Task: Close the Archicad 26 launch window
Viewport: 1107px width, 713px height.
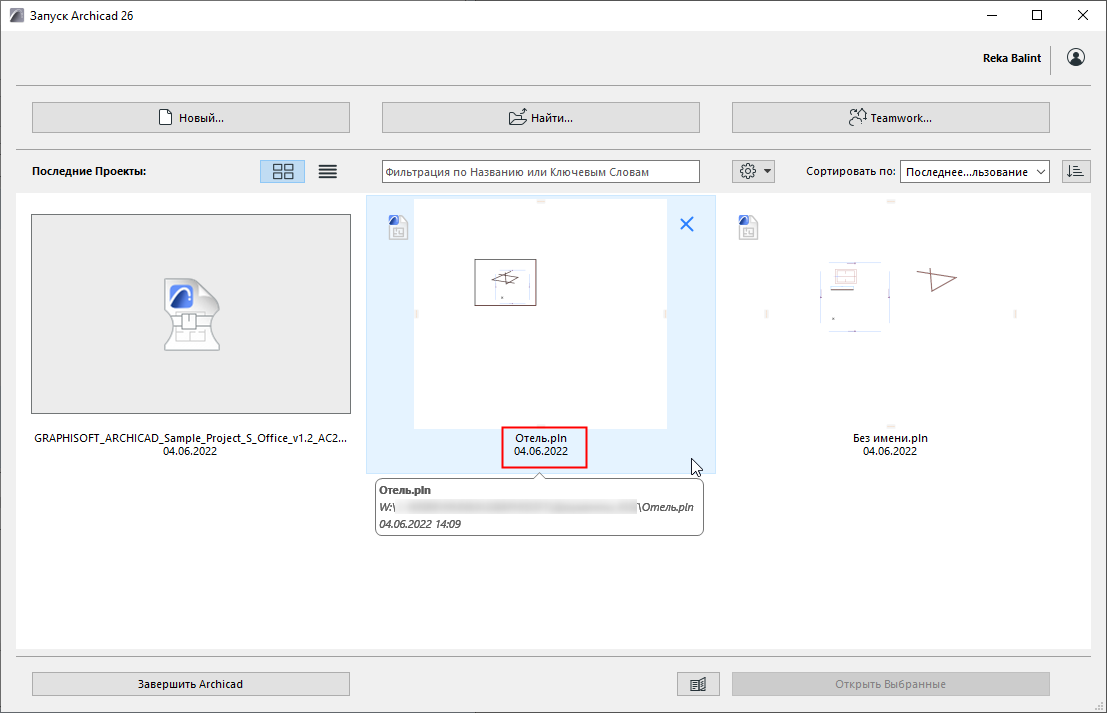Action: tap(1083, 16)
